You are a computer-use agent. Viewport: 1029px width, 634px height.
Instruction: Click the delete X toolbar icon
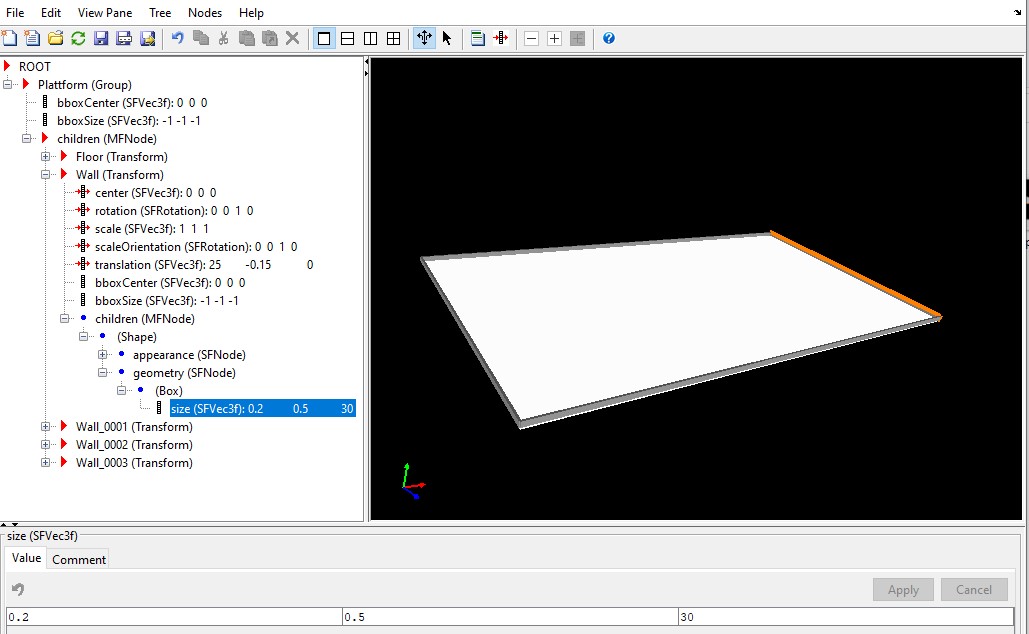coord(292,38)
